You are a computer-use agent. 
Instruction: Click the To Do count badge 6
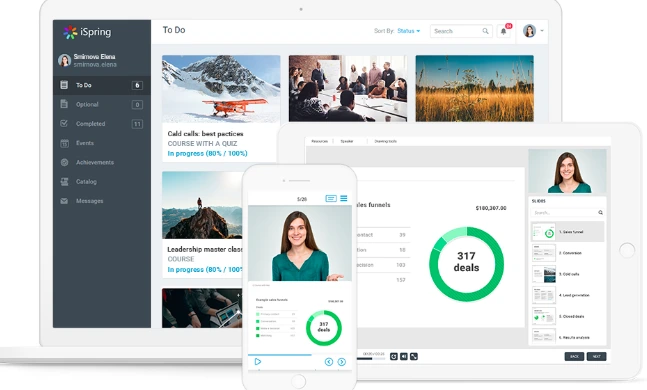pos(137,85)
